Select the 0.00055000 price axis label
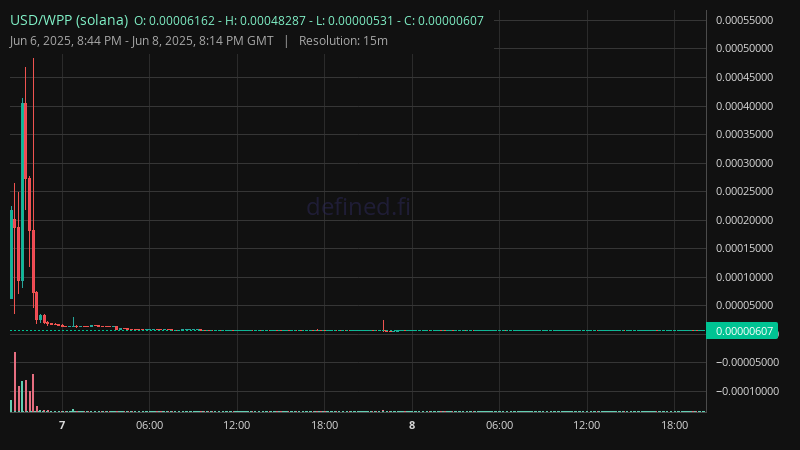800x450 pixels. (744, 20)
